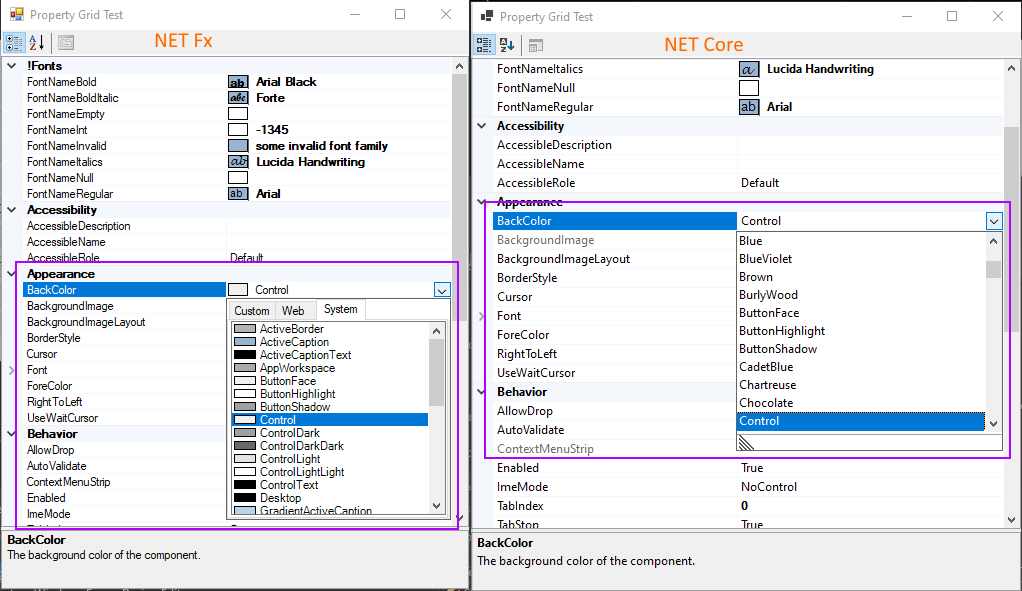Select AccessibleRole row in NET Core
Image resolution: width=1022 pixels, height=591 pixels.
coord(748,183)
